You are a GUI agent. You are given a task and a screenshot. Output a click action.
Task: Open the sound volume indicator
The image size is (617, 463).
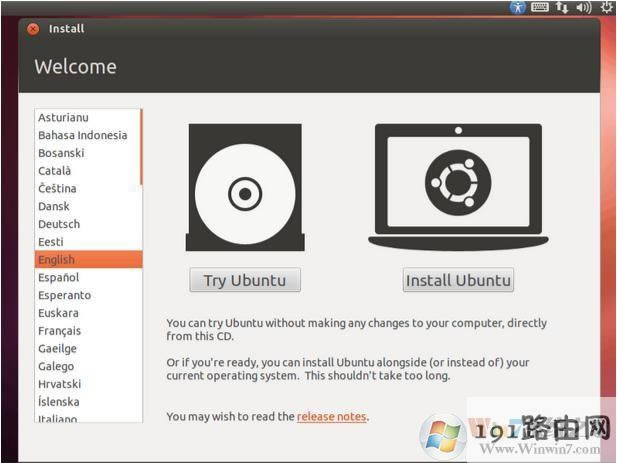coord(584,7)
